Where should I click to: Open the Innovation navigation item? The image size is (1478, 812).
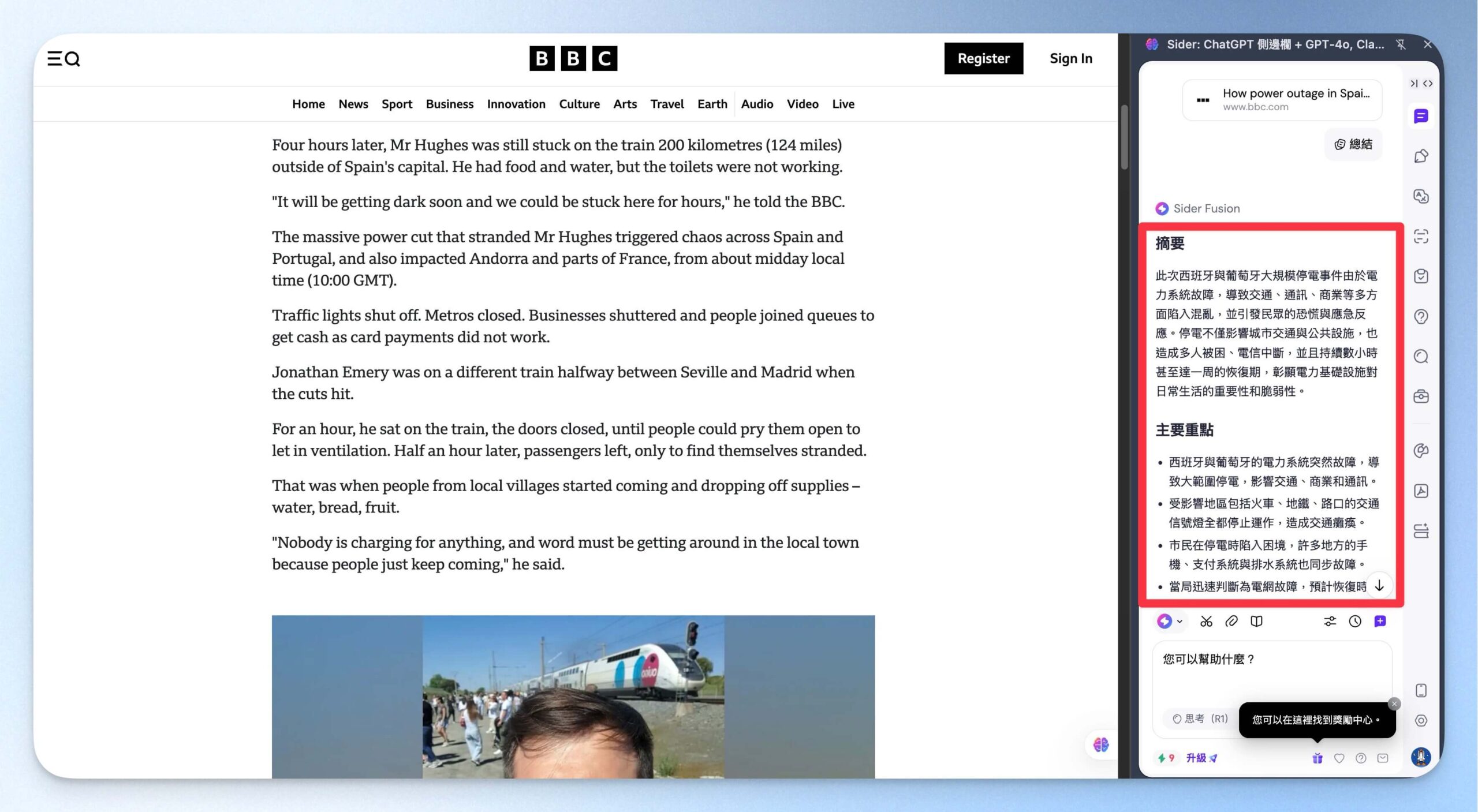(516, 104)
